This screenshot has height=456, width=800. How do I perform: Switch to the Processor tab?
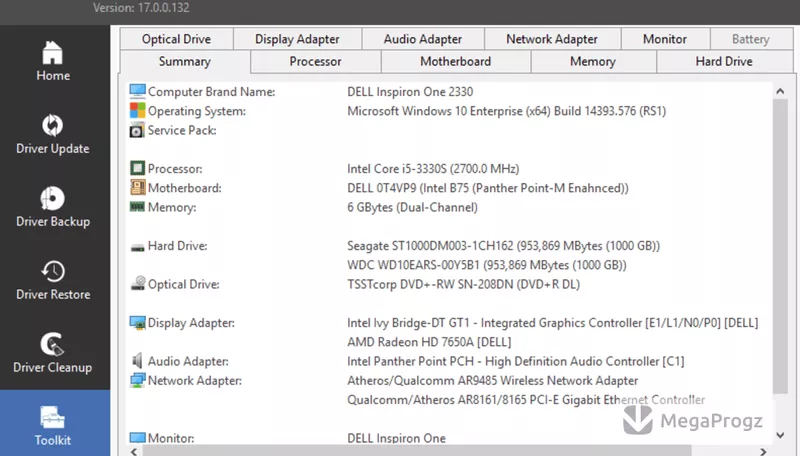pyautogui.click(x=315, y=62)
